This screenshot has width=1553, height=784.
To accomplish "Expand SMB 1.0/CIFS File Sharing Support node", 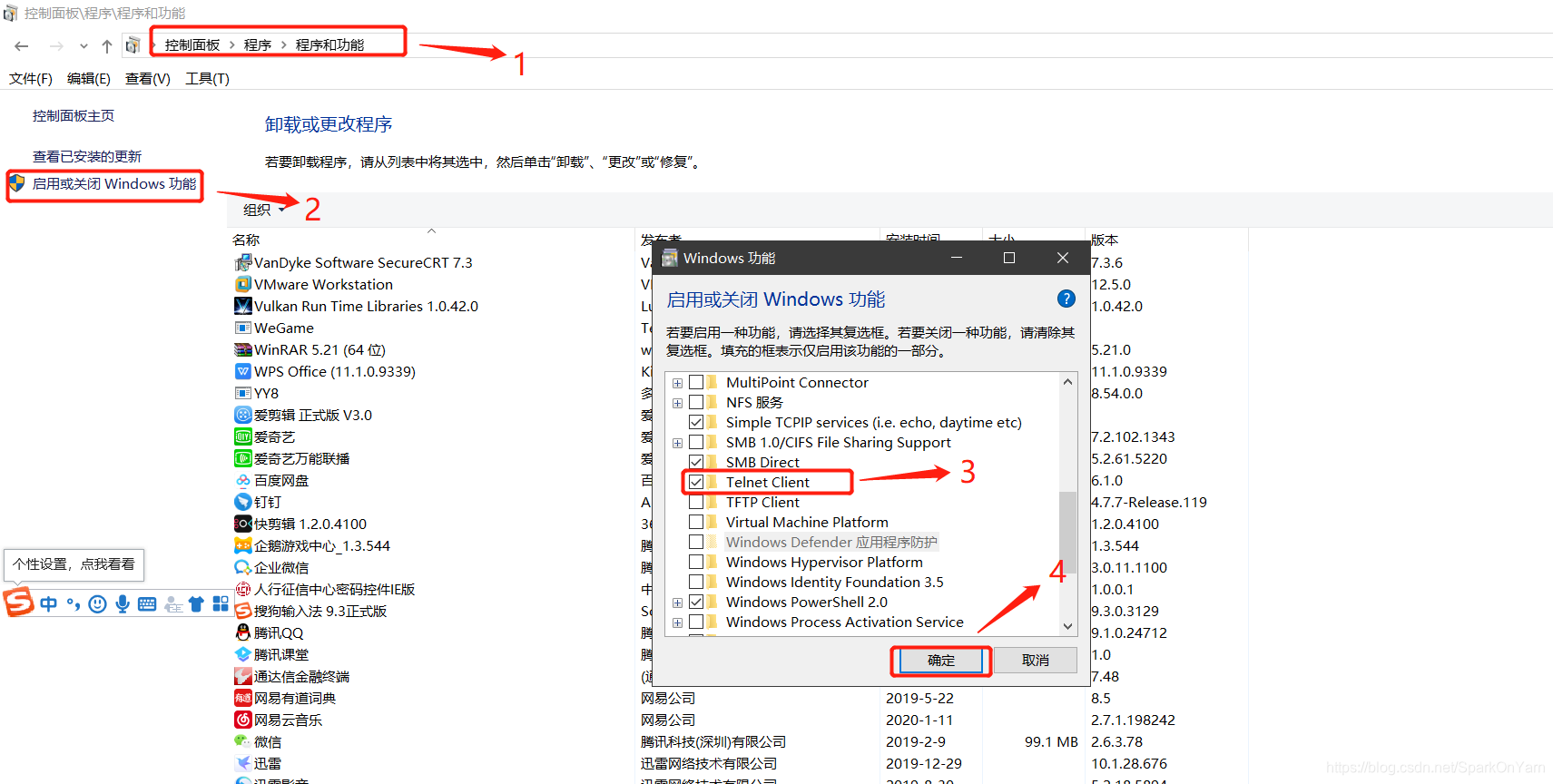I will point(677,443).
